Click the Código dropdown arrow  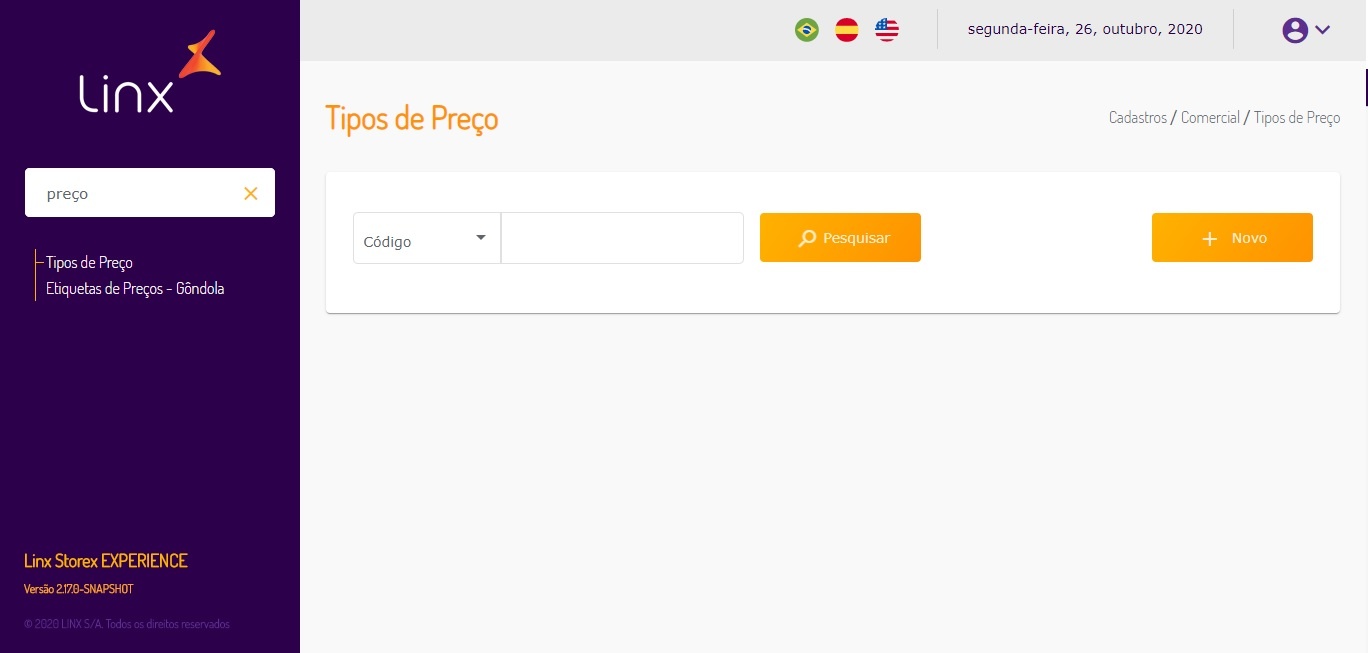click(x=481, y=238)
